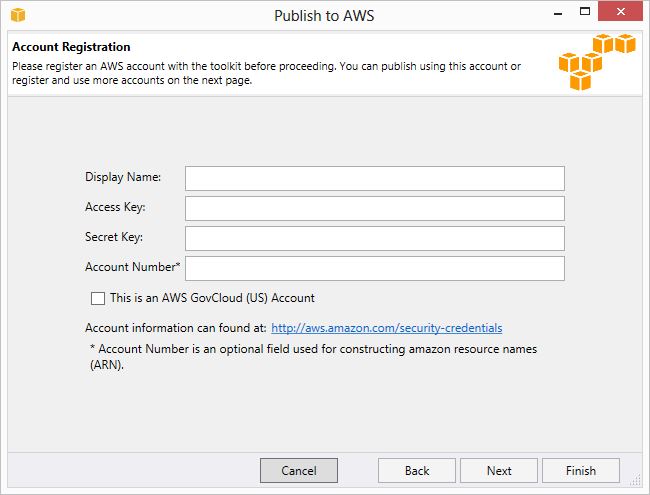Click into the Account Number field

click(x=375, y=268)
